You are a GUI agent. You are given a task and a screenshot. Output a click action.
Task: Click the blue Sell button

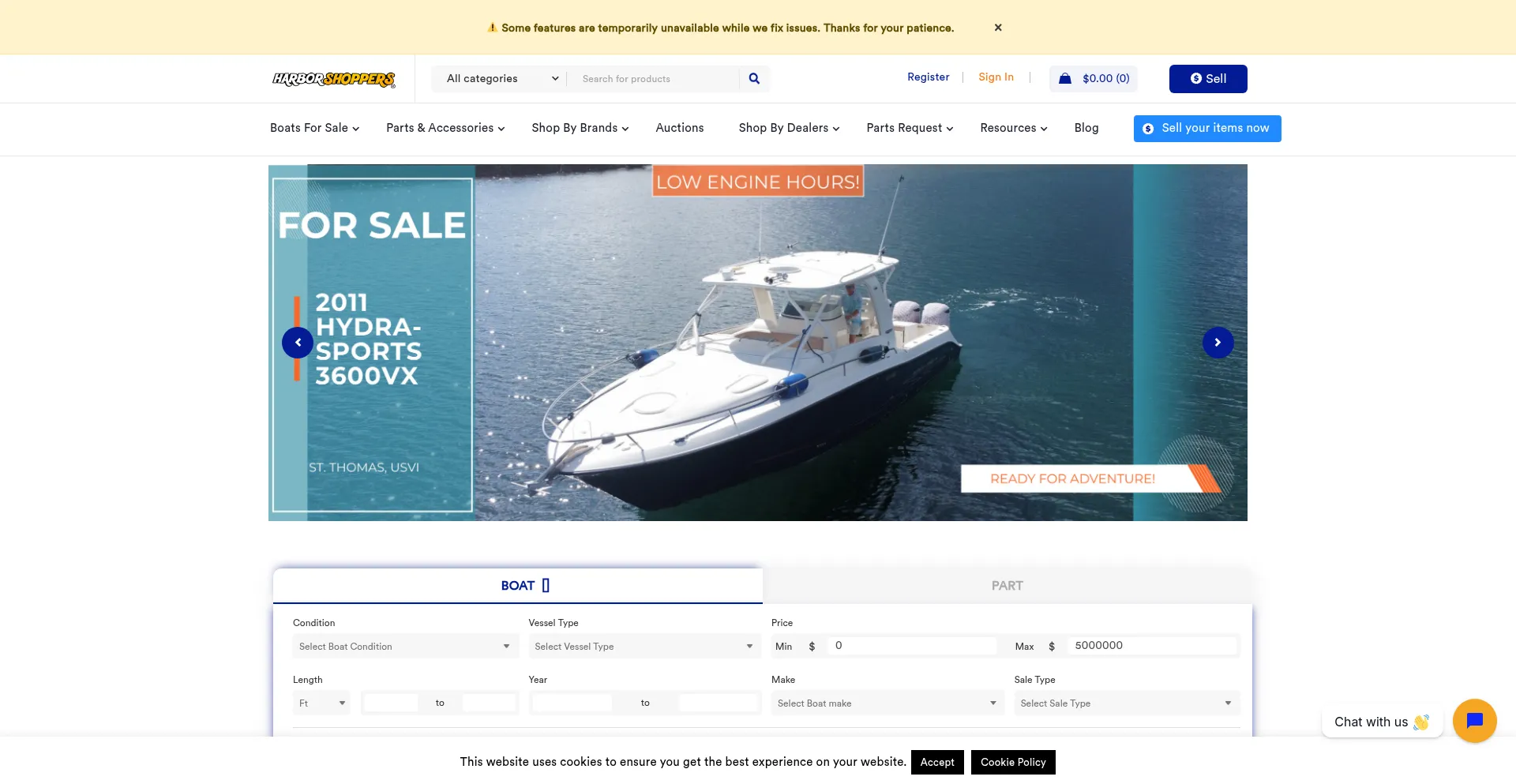(x=1208, y=79)
